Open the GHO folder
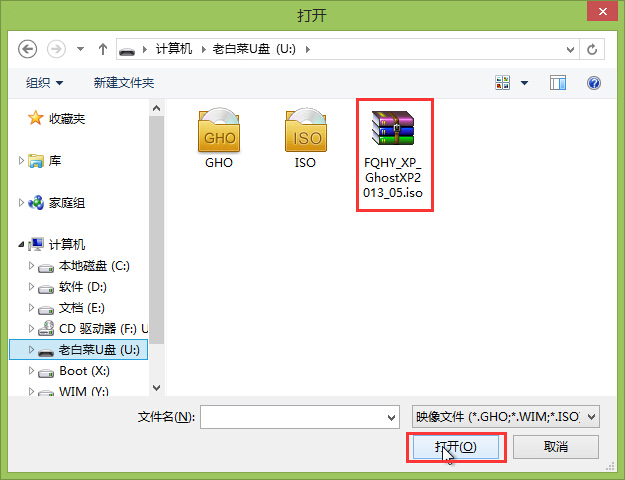Image resolution: width=625 pixels, height=480 pixels. 219,138
